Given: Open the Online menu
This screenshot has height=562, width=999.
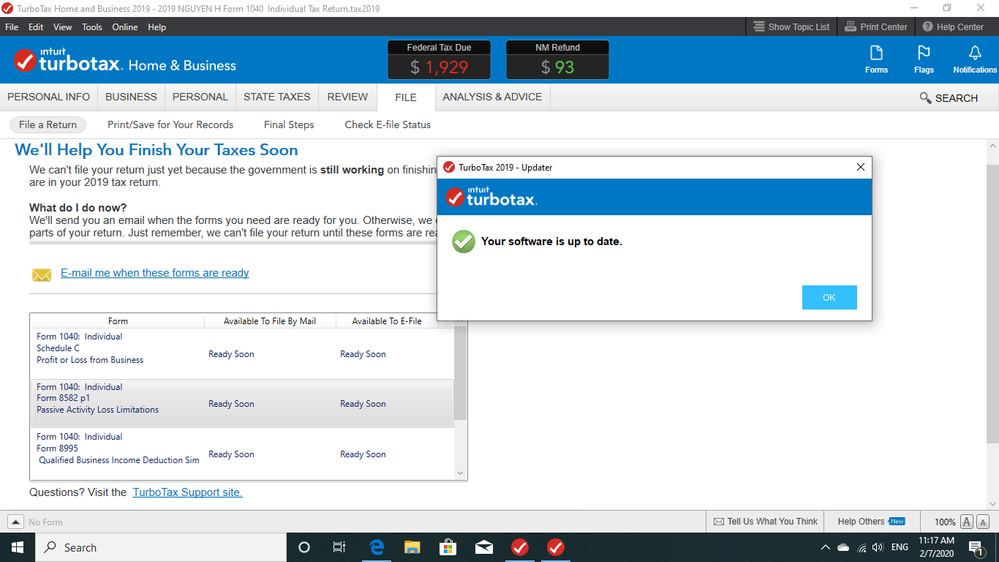Looking at the screenshot, I should pos(125,27).
